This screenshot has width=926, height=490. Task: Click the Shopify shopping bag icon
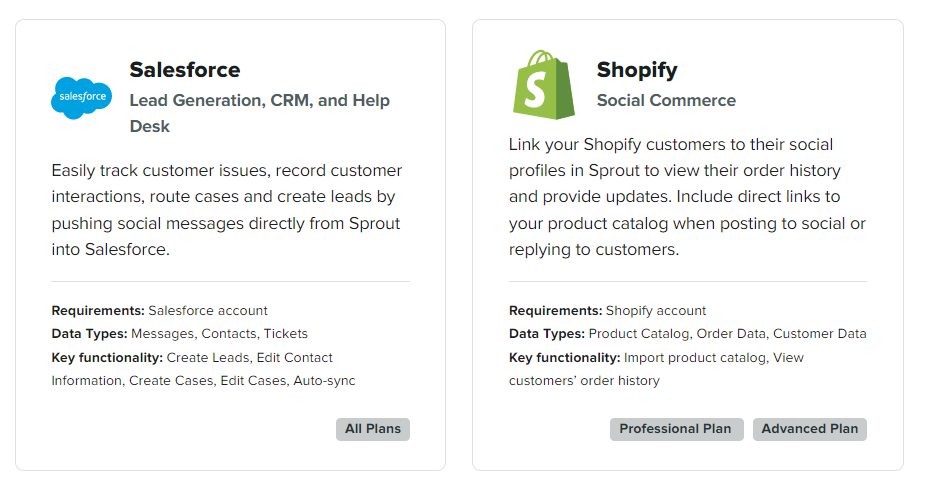[544, 85]
